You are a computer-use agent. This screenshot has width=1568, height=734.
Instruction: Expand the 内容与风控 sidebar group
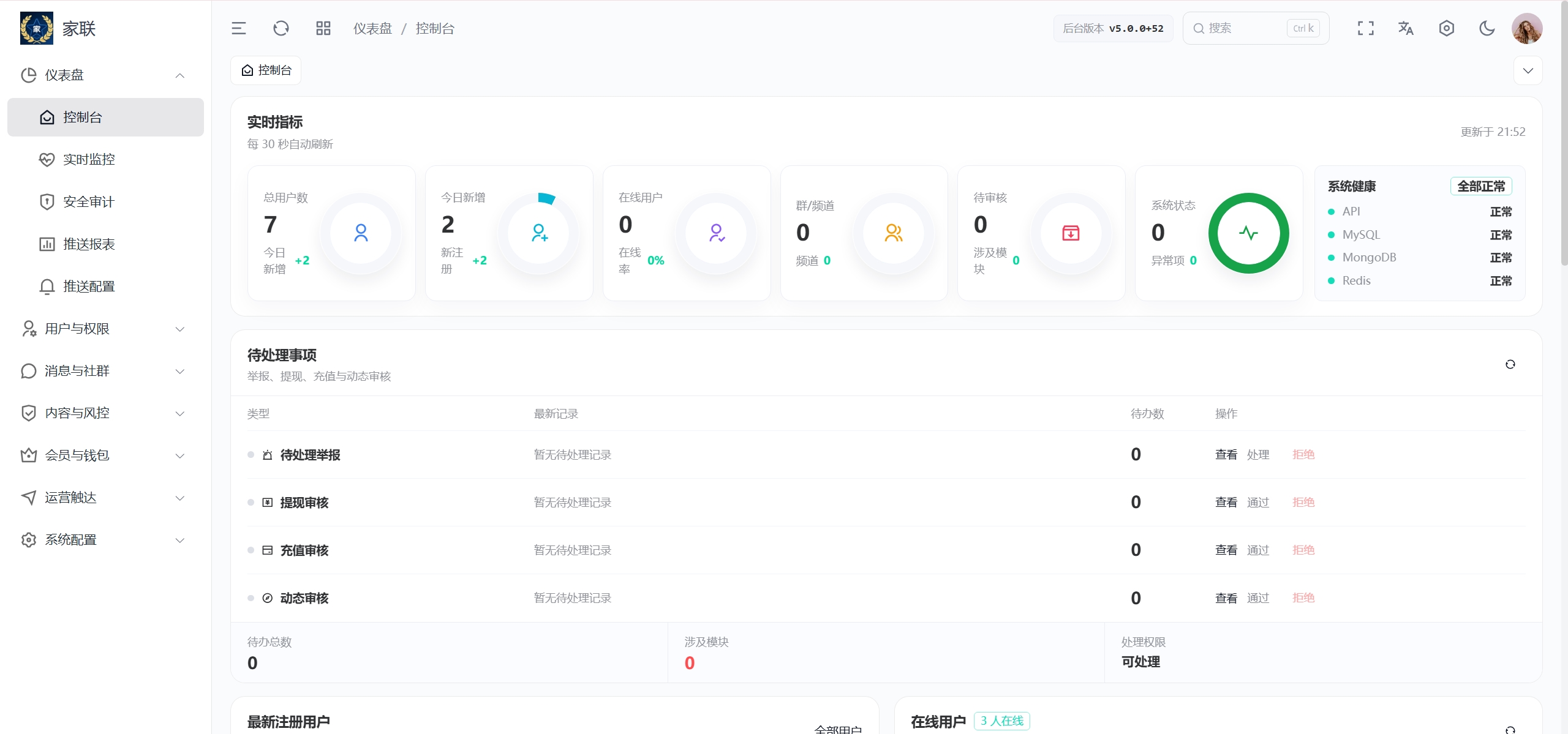(x=105, y=413)
